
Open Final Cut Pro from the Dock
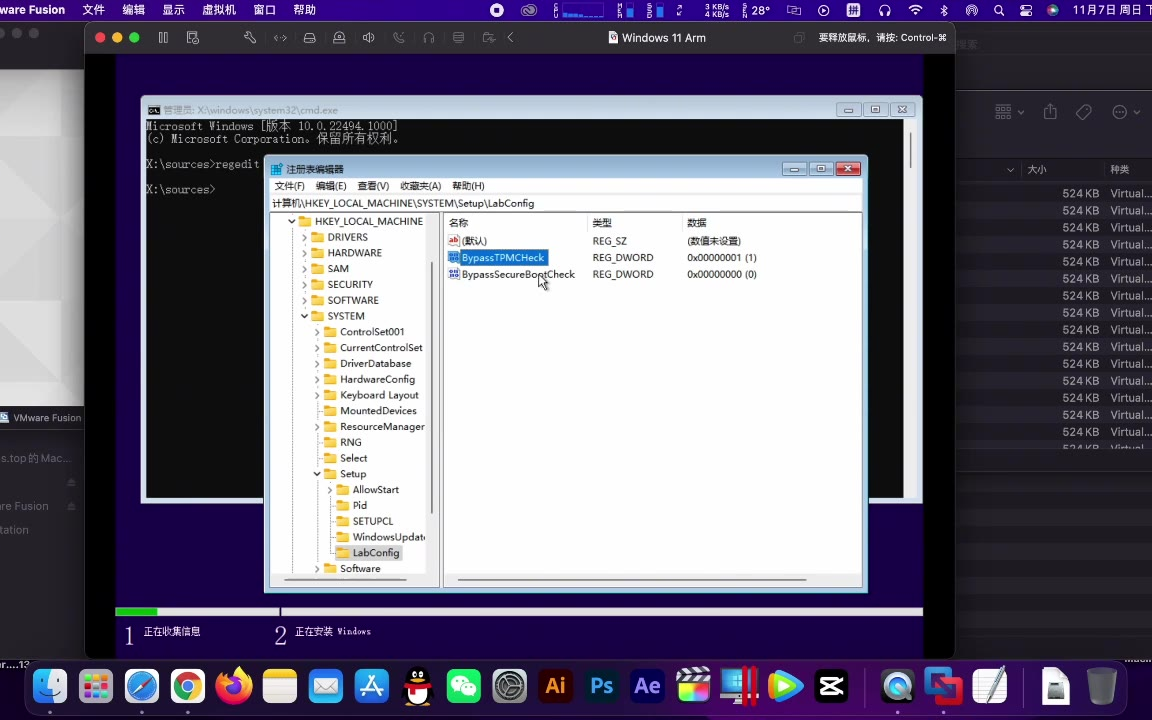point(693,687)
